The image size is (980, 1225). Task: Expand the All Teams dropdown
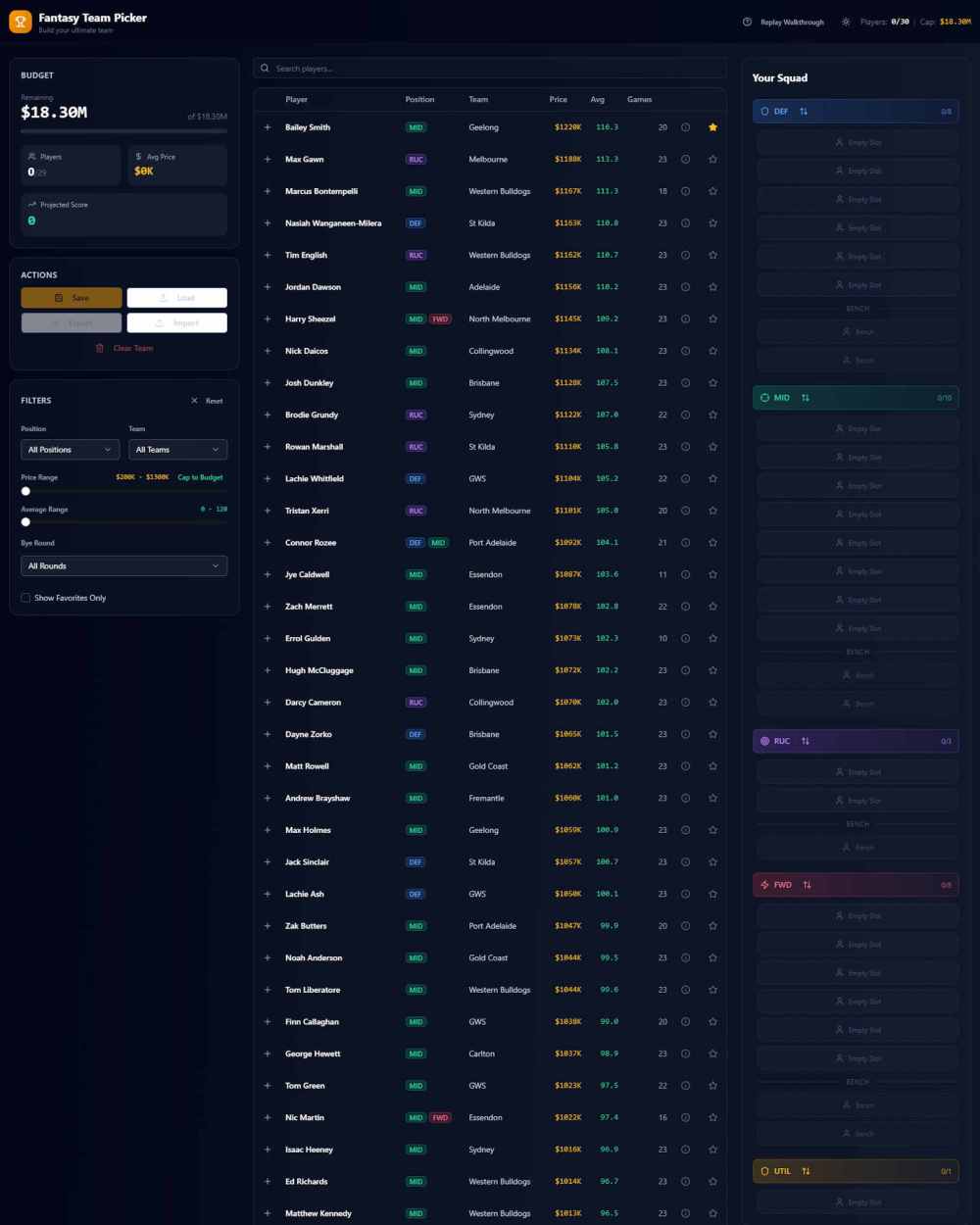pos(177,450)
